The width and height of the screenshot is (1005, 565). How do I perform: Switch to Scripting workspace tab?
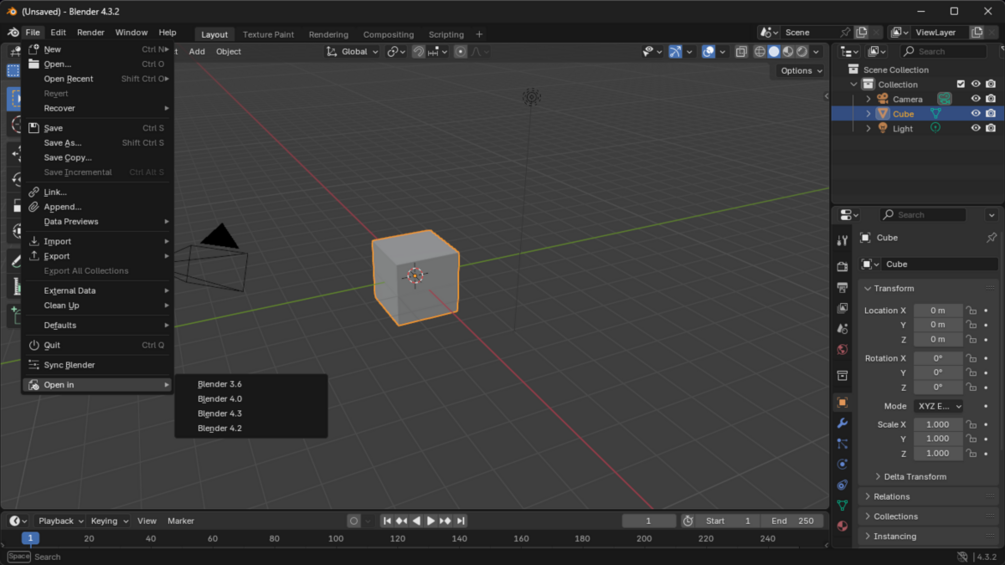pos(446,35)
